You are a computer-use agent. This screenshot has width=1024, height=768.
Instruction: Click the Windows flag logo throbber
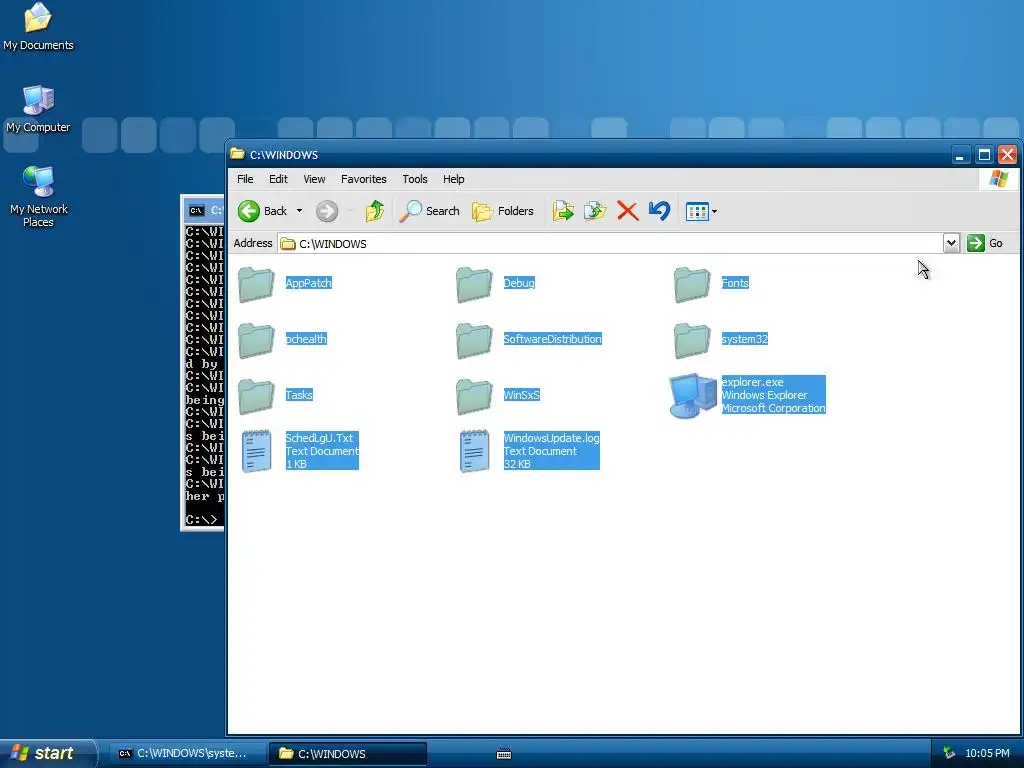[x=999, y=179]
